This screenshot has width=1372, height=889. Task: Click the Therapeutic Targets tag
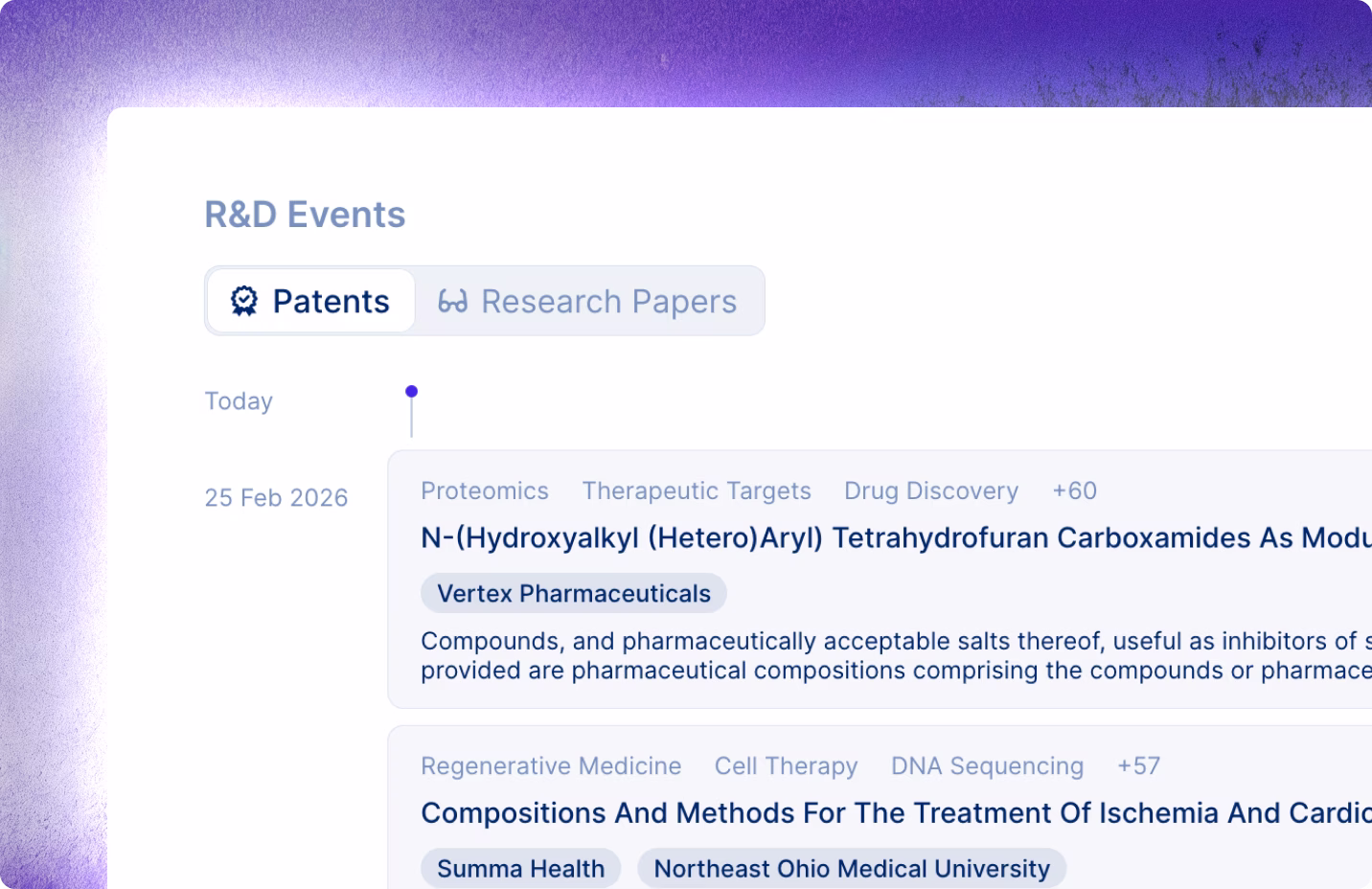[x=697, y=490]
